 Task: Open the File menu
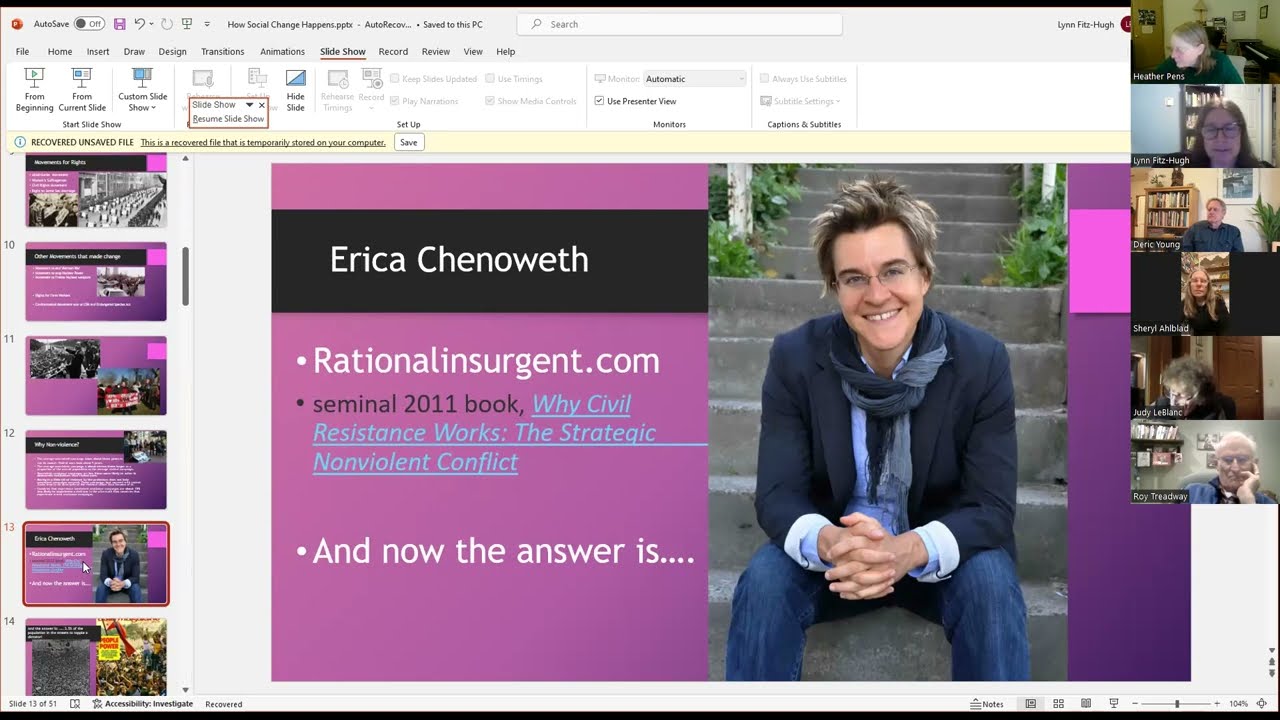(22, 51)
